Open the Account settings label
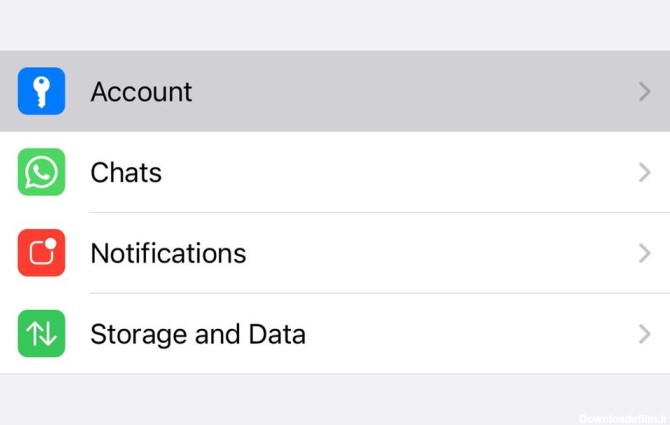The width and height of the screenshot is (670, 425). click(x=141, y=92)
